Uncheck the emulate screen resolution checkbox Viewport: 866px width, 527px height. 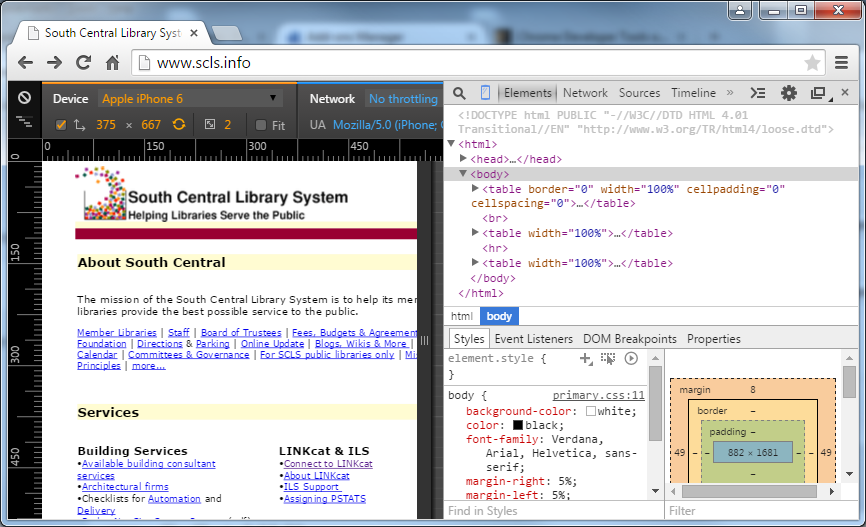click(x=61, y=125)
